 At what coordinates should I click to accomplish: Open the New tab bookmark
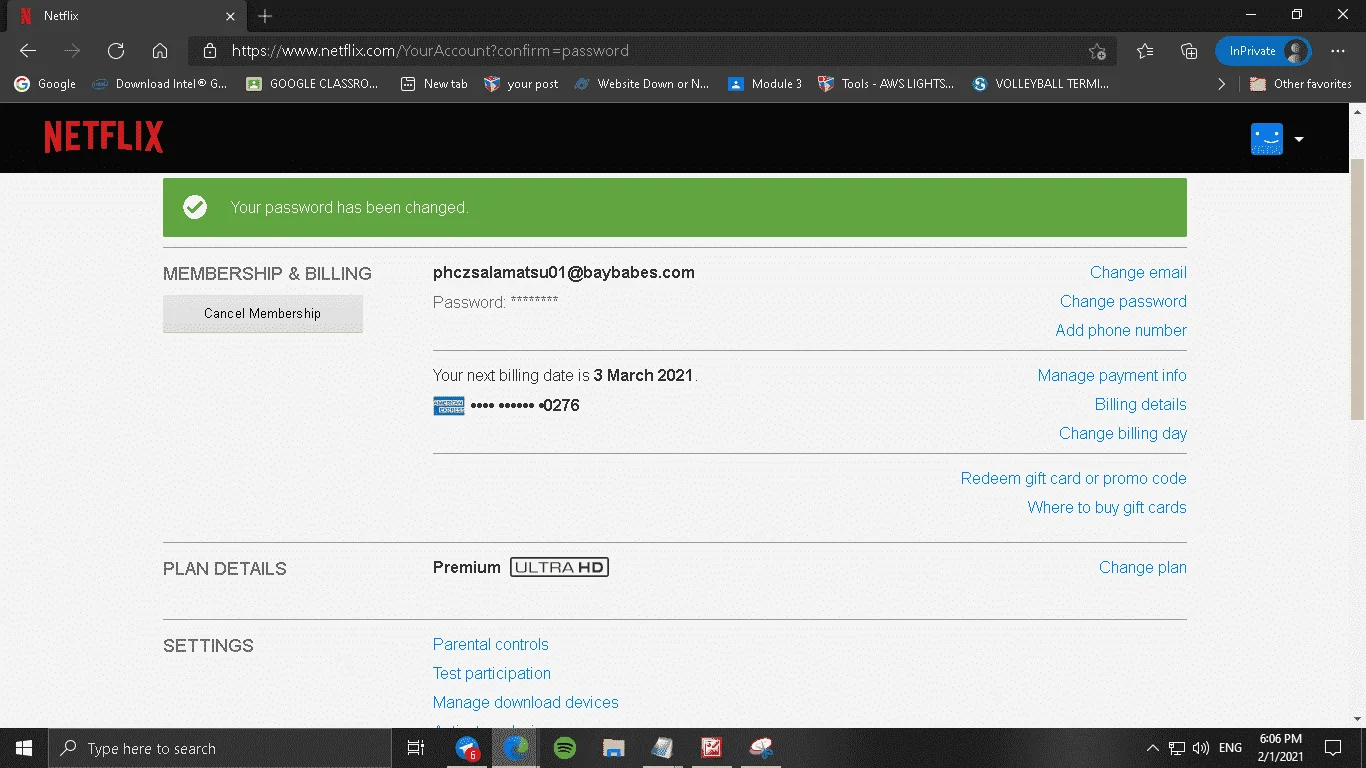click(434, 84)
